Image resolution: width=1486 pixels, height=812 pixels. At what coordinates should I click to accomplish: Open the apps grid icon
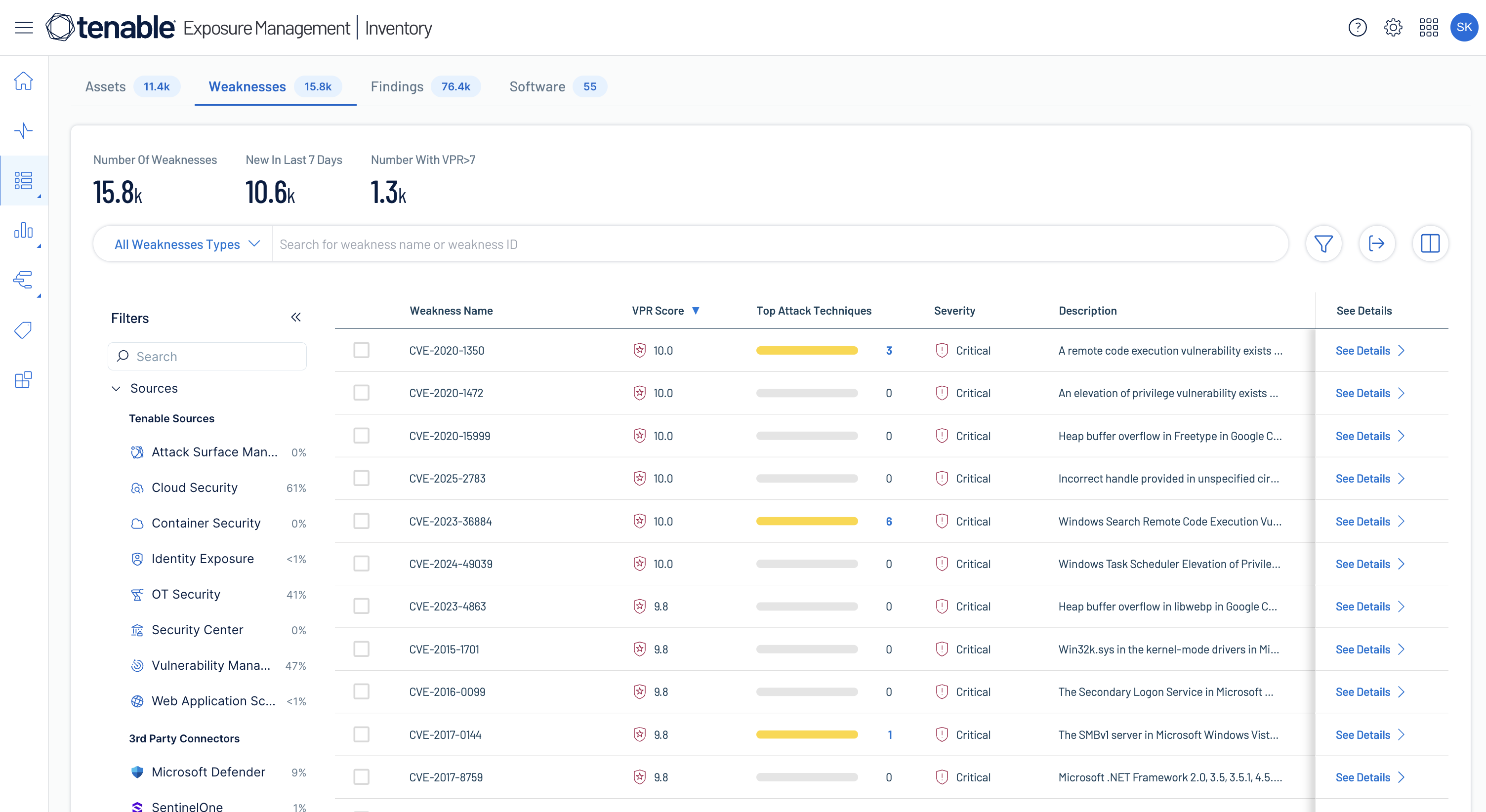tap(1428, 27)
